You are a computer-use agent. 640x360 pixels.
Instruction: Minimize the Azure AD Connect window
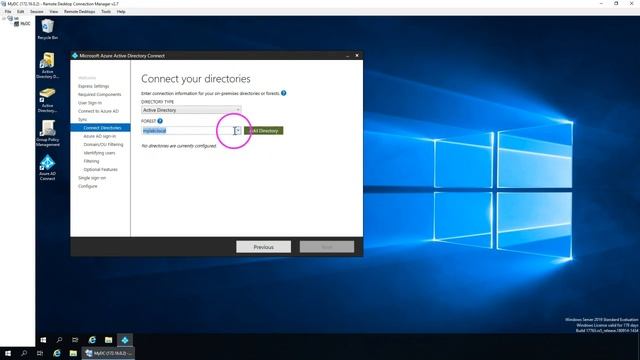click(x=347, y=56)
